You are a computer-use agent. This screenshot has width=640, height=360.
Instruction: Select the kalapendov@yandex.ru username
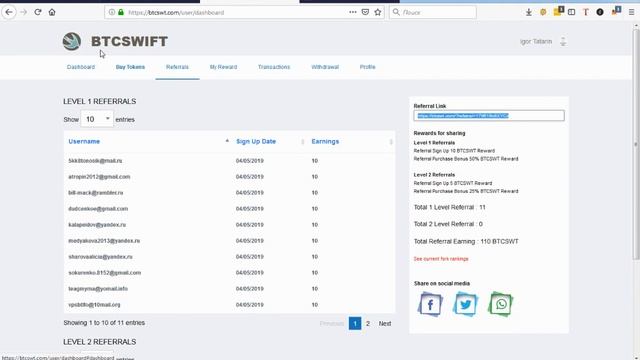(x=97, y=225)
